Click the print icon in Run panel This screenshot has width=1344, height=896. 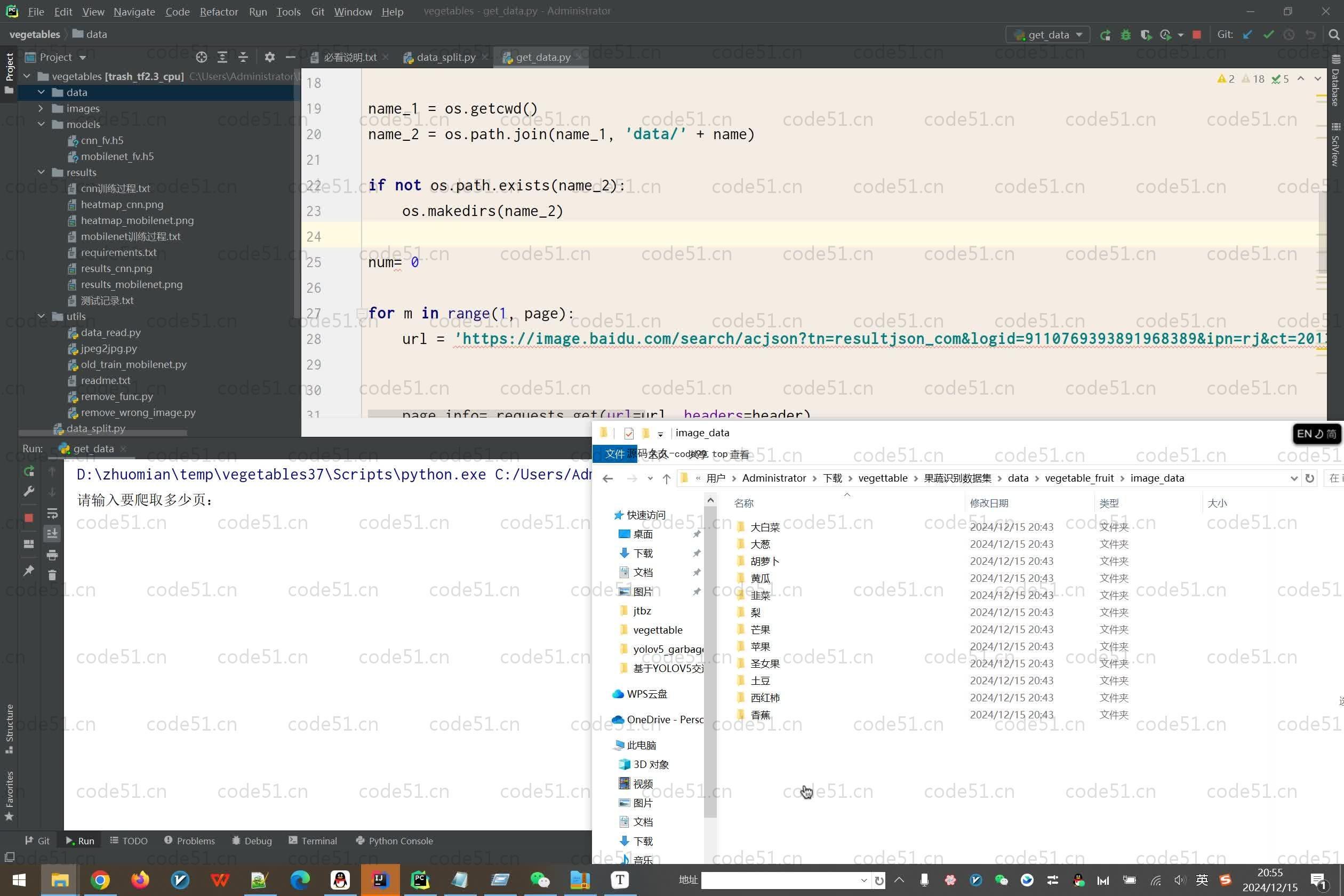click(52, 555)
